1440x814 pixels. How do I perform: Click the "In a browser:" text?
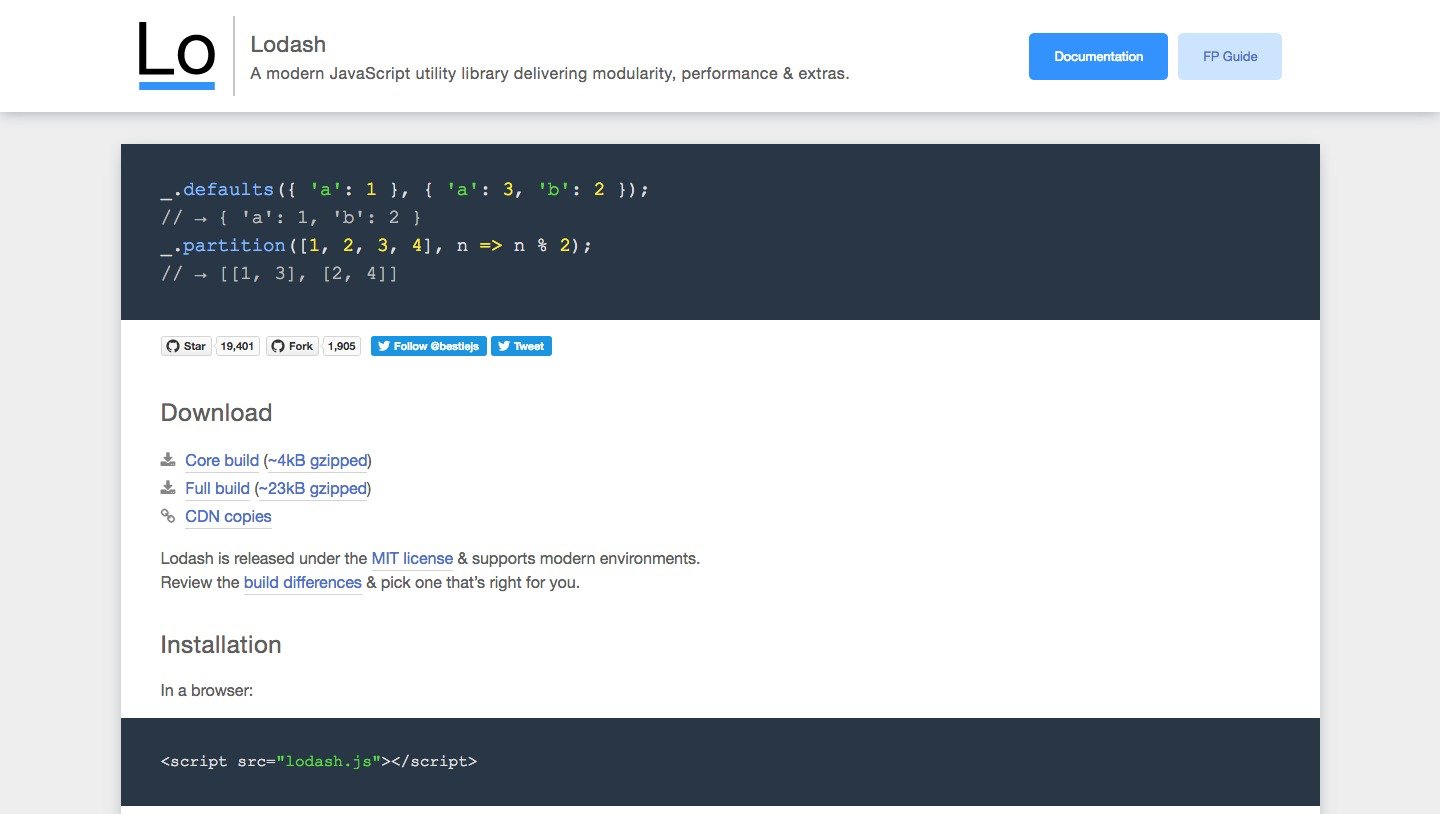pyautogui.click(x=207, y=690)
